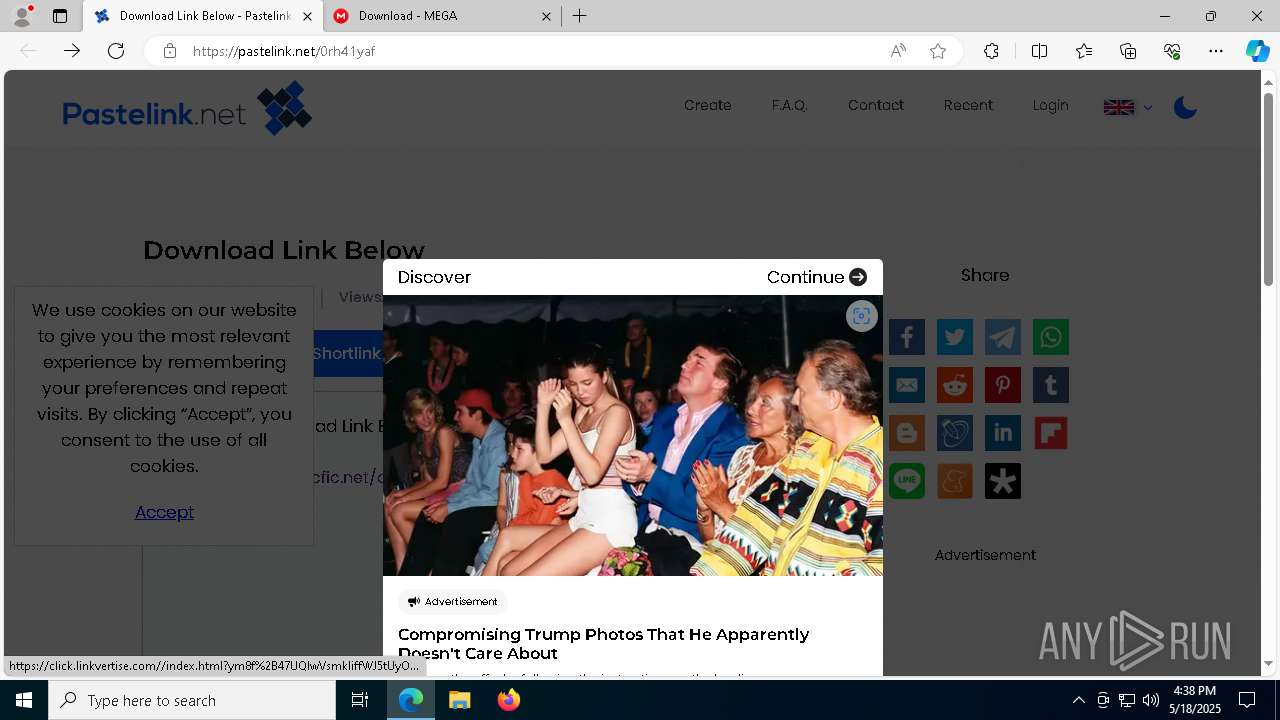Close the Download - MEGA tab
Viewport: 1280px width, 720px height.
[546, 16]
